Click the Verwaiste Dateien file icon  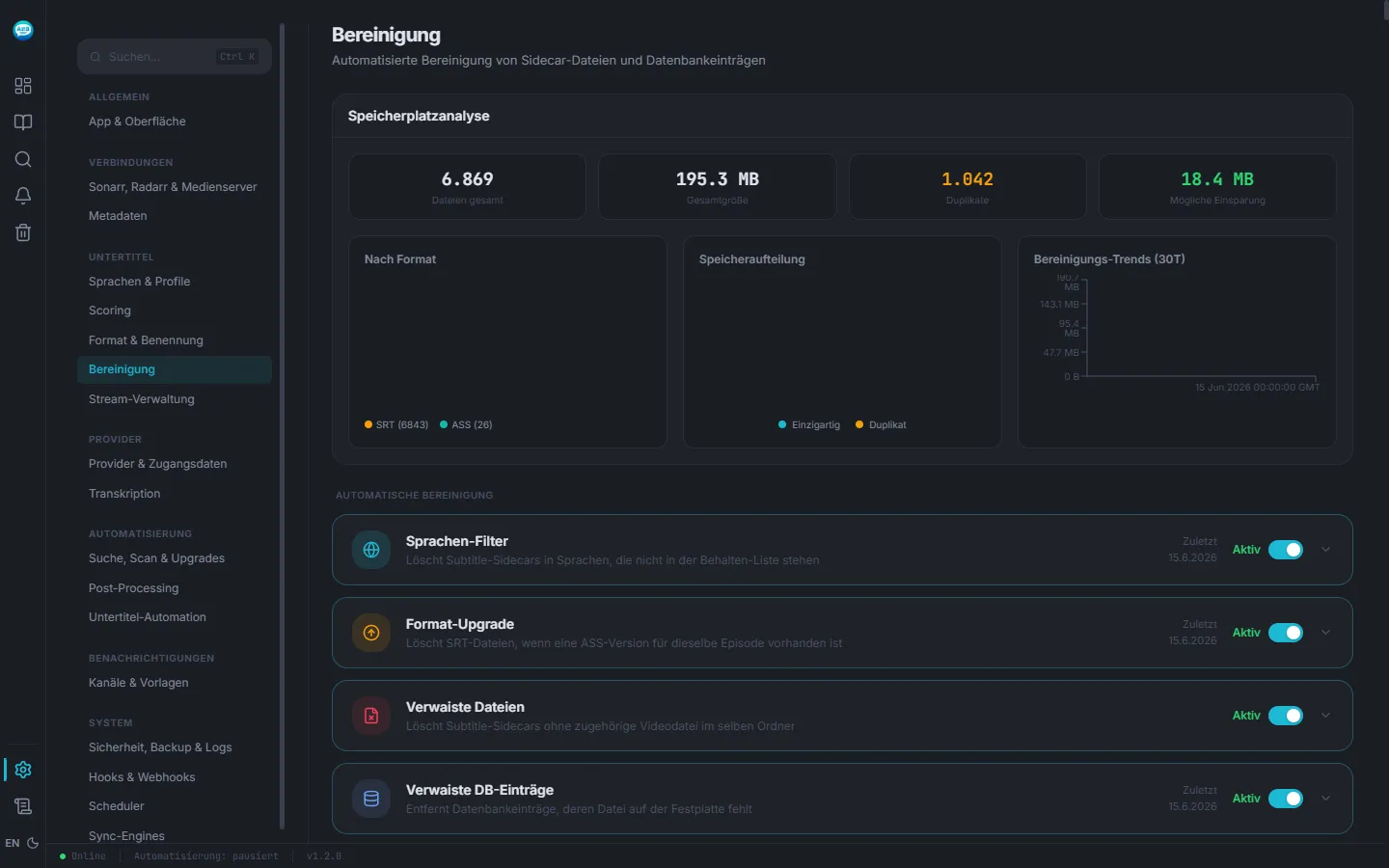[371, 716]
